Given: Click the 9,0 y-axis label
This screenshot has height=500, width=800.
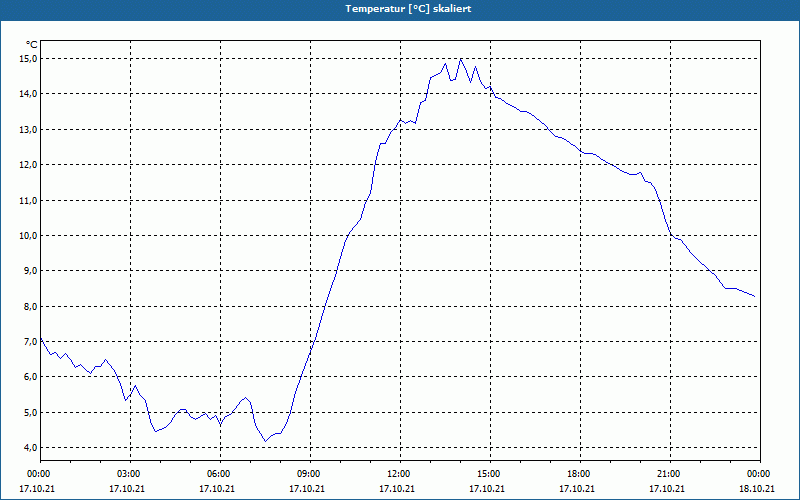Looking at the screenshot, I should click(31, 271).
